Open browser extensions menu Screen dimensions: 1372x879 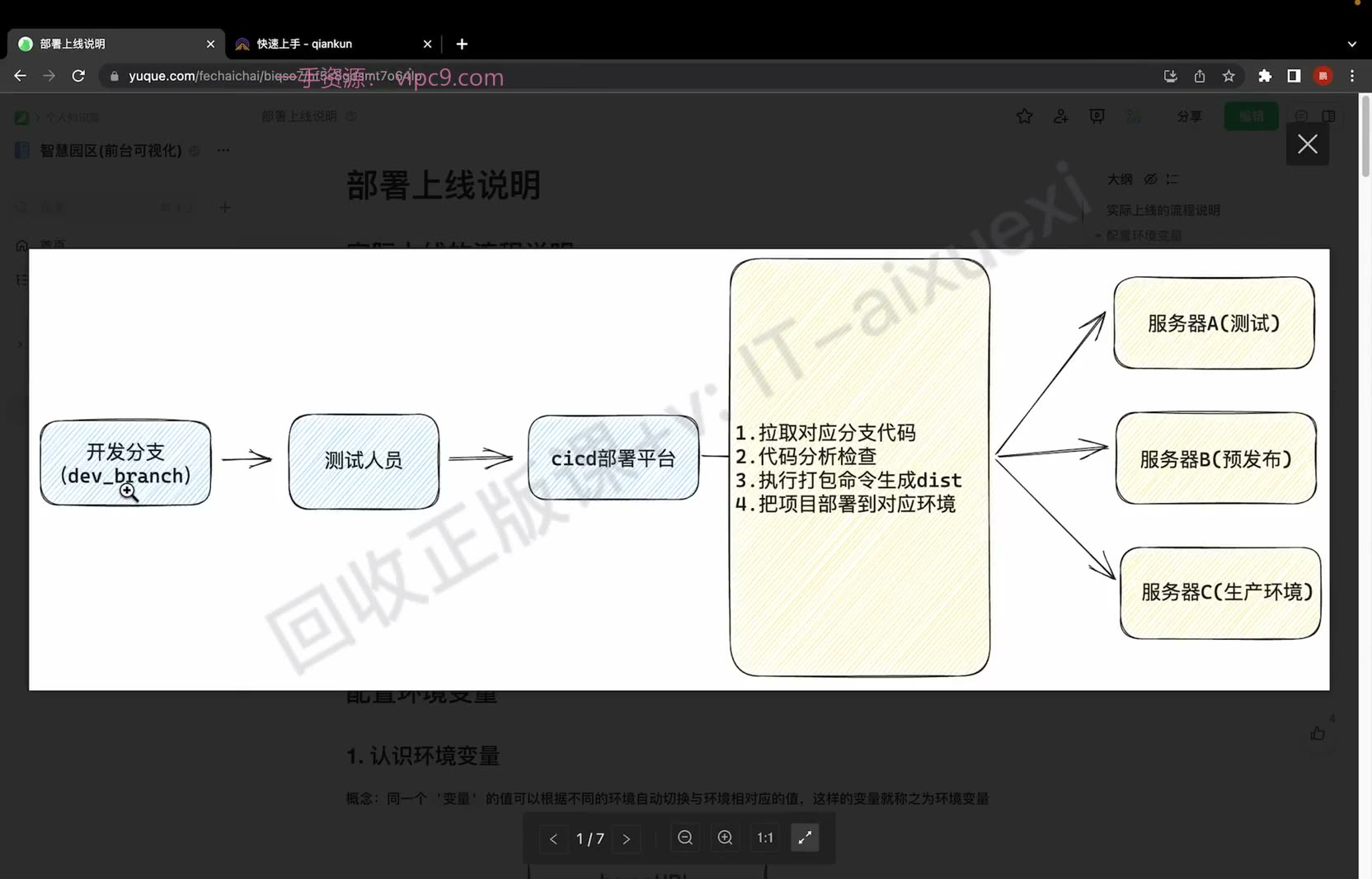point(1265,76)
